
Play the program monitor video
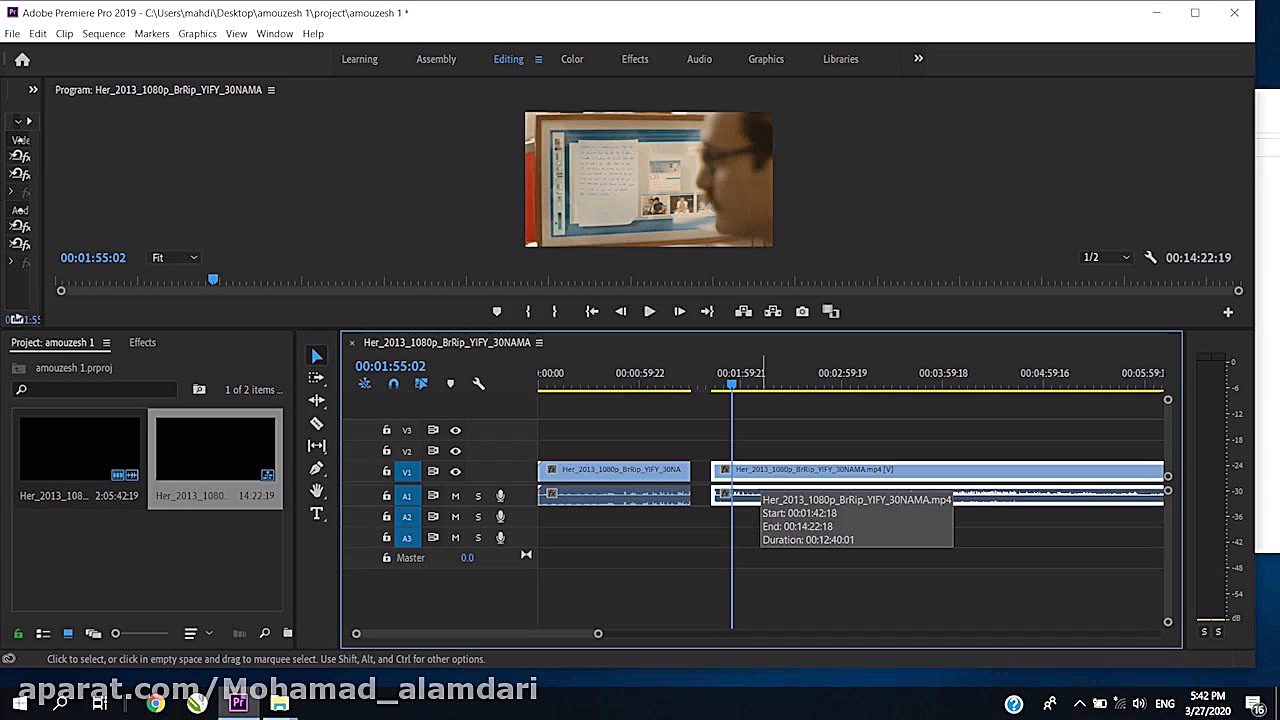pyautogui.click(x=649, y=312)
